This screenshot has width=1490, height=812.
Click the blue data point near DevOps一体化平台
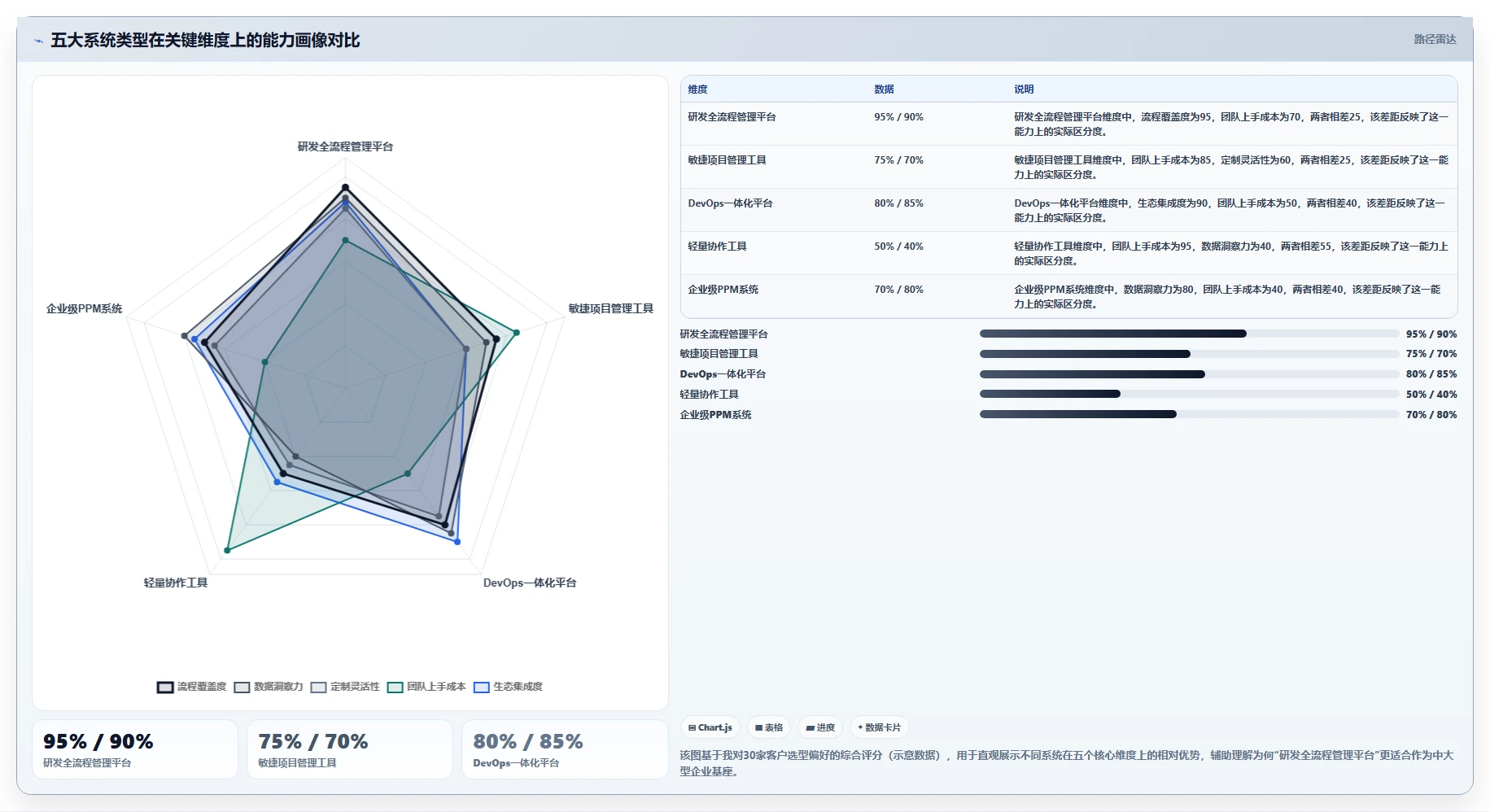457,542
